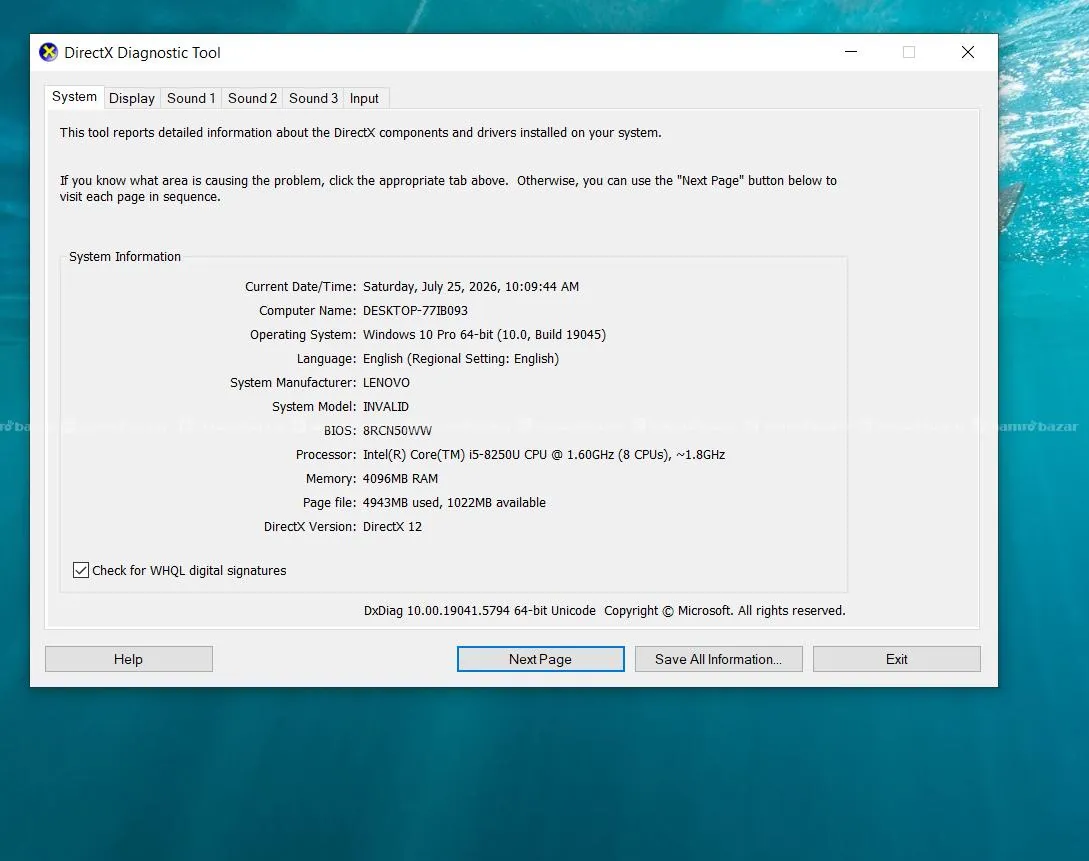Click Windows 10 Pro 64-bit value

[x=484, y=335]
